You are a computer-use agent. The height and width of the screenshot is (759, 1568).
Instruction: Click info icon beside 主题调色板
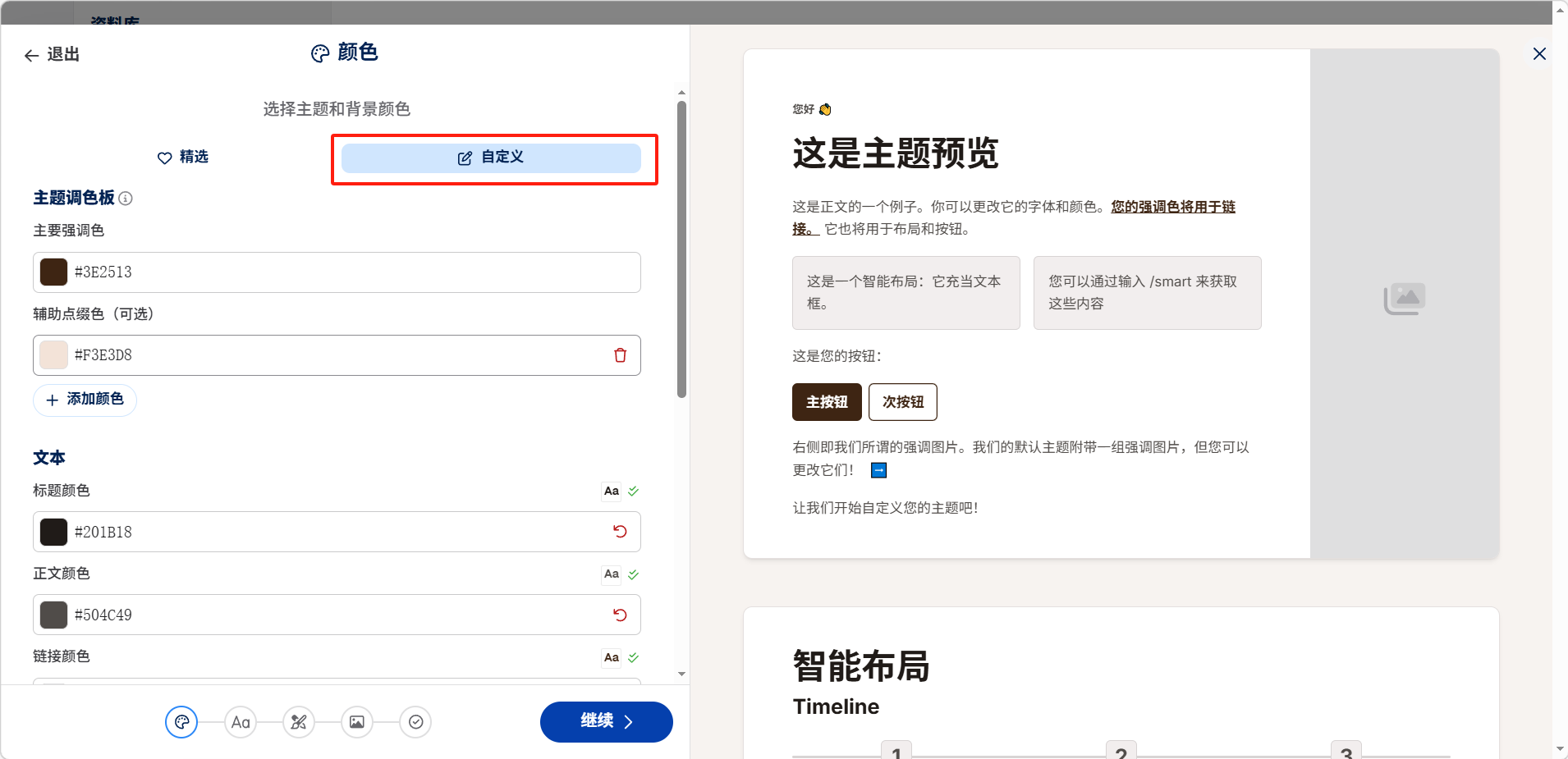[126, 199]
